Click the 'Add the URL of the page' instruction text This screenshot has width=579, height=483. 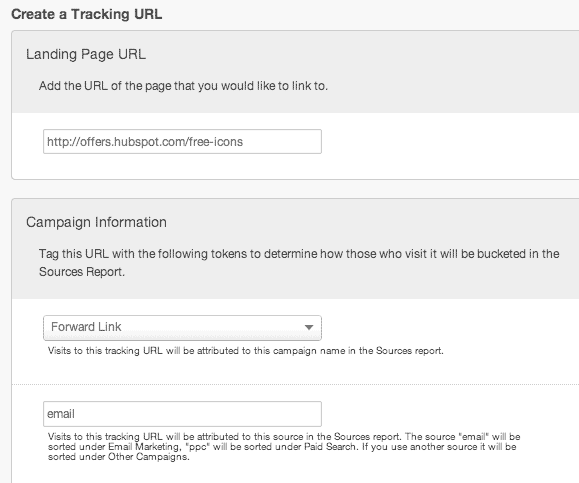click(183, 86)
